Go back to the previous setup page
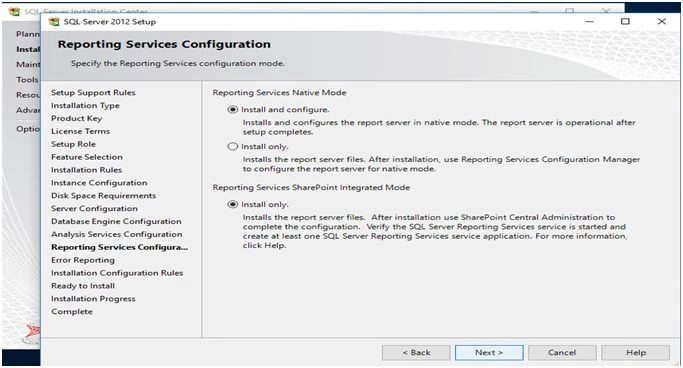 click(416, 353)
